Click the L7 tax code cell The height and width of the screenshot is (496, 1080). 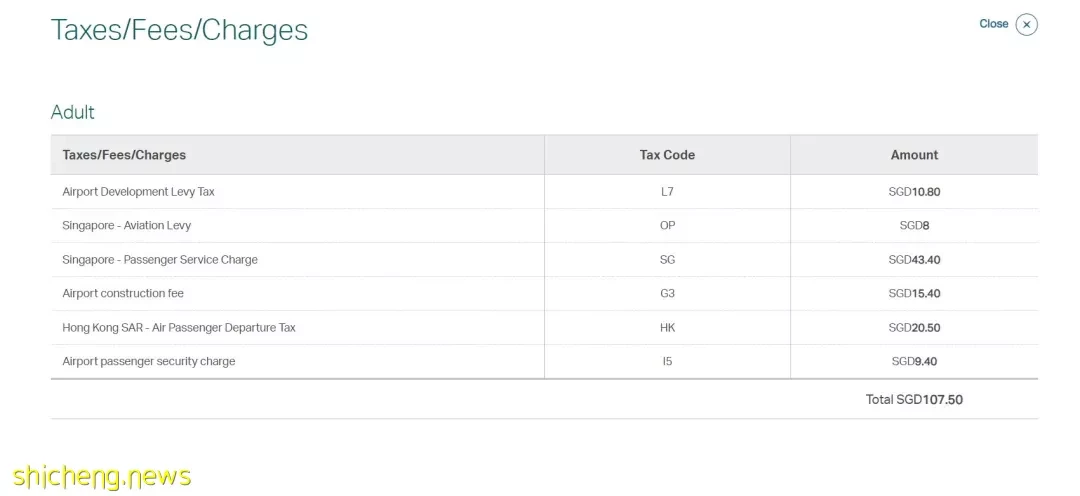[x=667, y=192]
